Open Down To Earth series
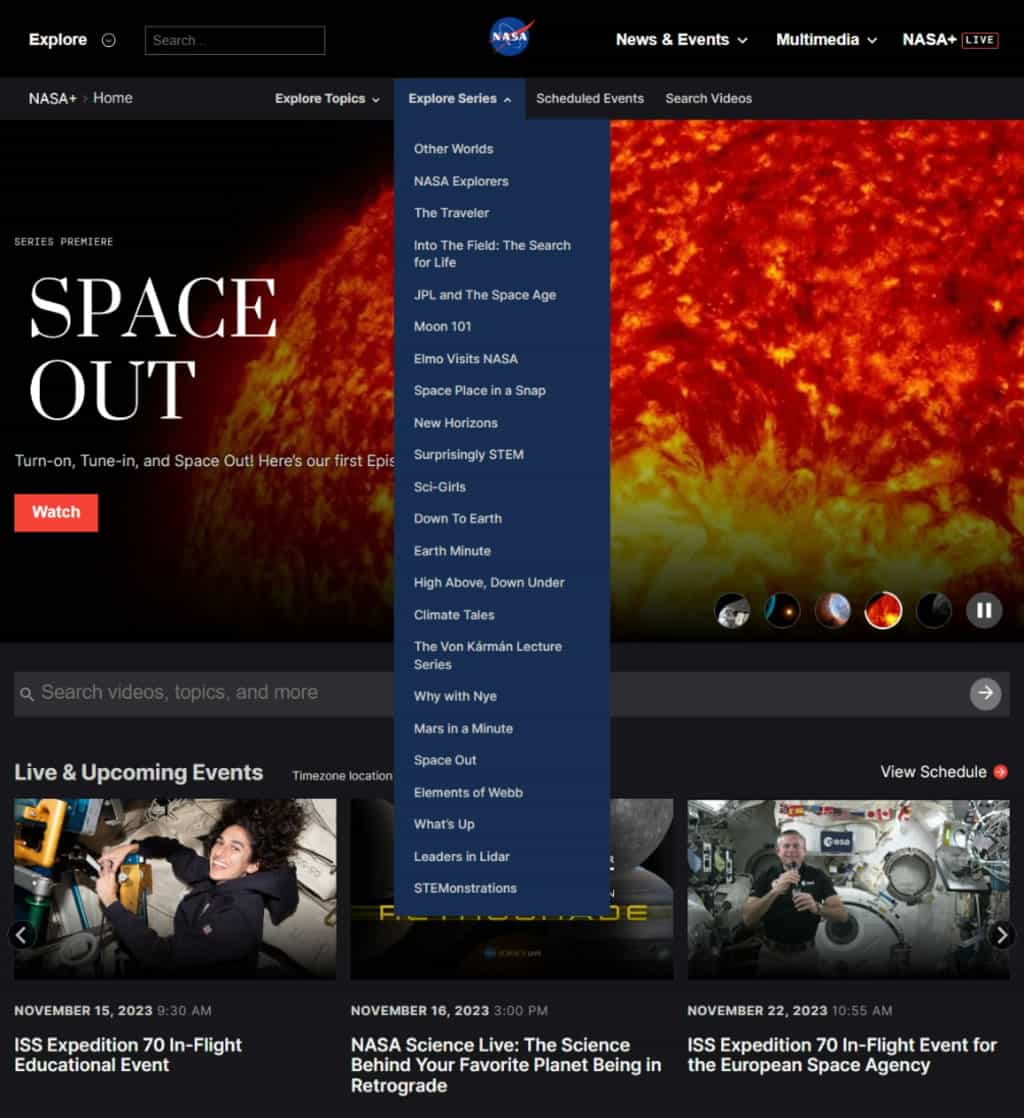 458,518
